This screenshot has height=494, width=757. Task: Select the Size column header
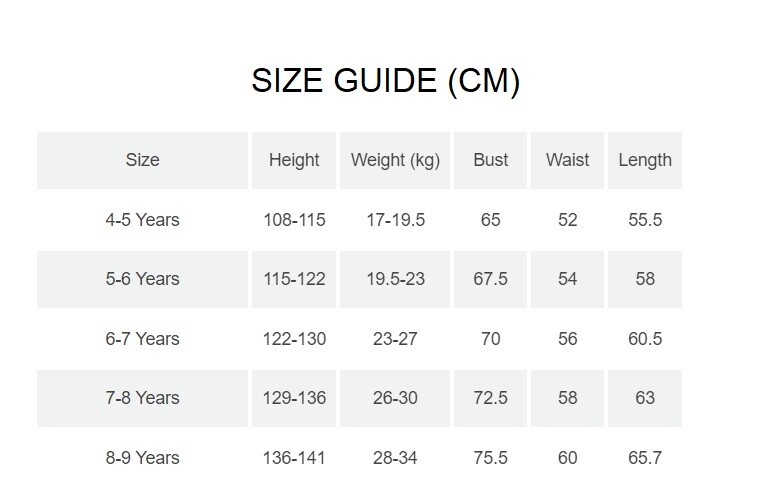[142, 160]
